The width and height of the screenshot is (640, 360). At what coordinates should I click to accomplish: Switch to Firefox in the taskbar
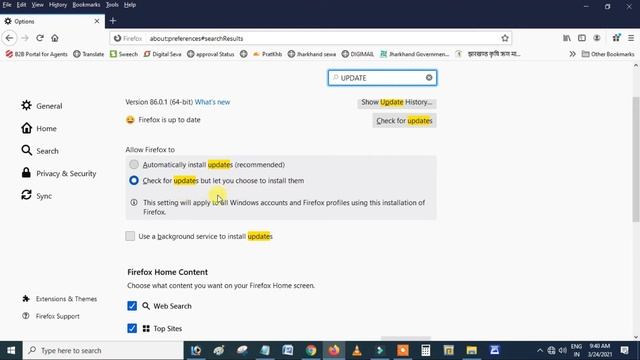(334, 350)
